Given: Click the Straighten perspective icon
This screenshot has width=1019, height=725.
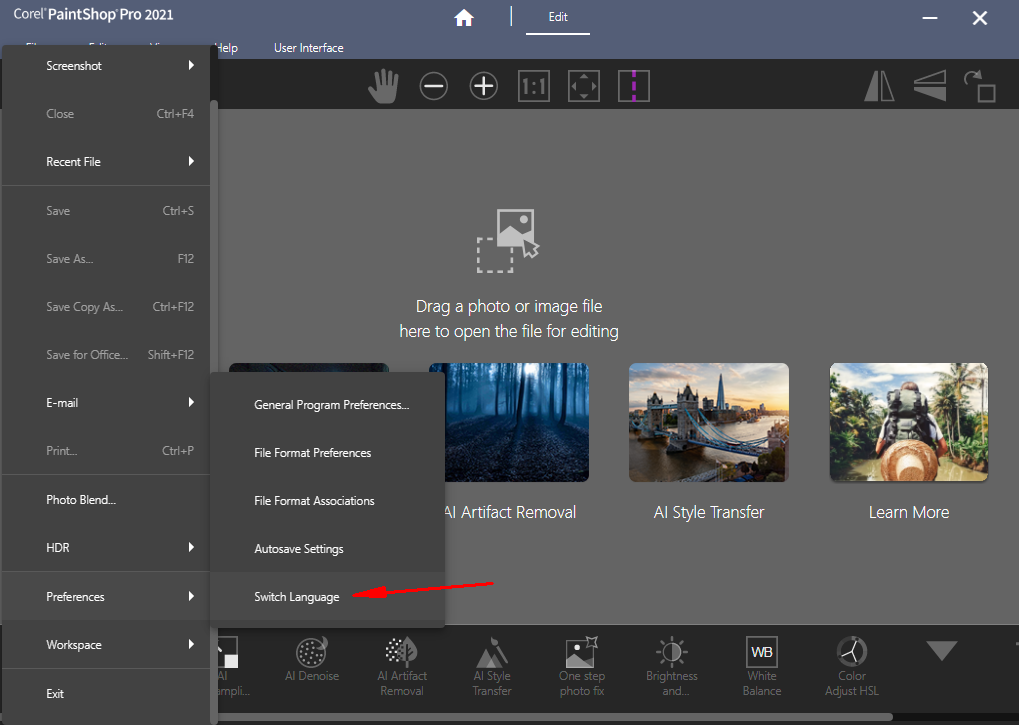Looking at the screenshot, I should click(929, 86).
